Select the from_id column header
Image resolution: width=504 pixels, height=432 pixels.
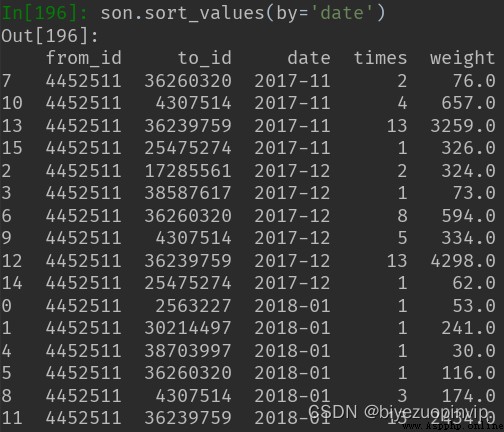point(83,58)
